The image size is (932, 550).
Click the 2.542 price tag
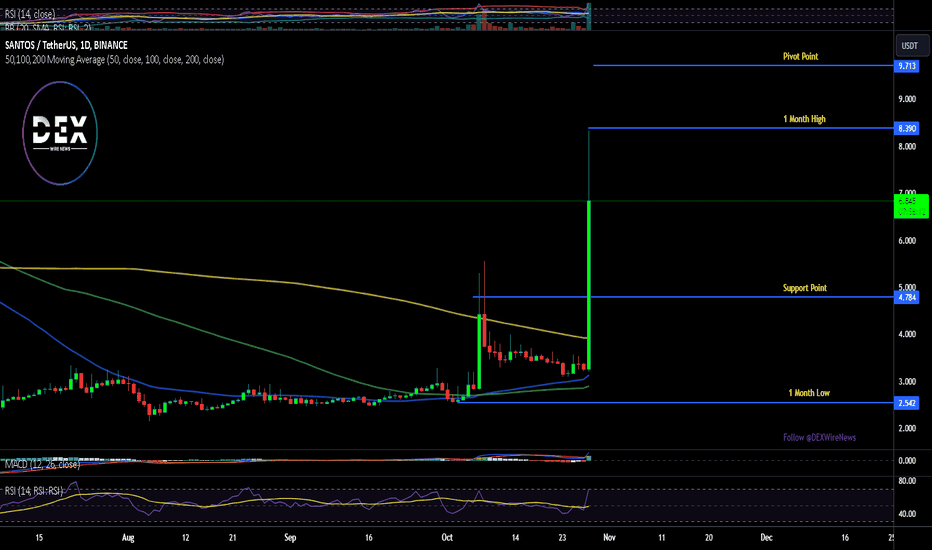click(x=906, y=403)
